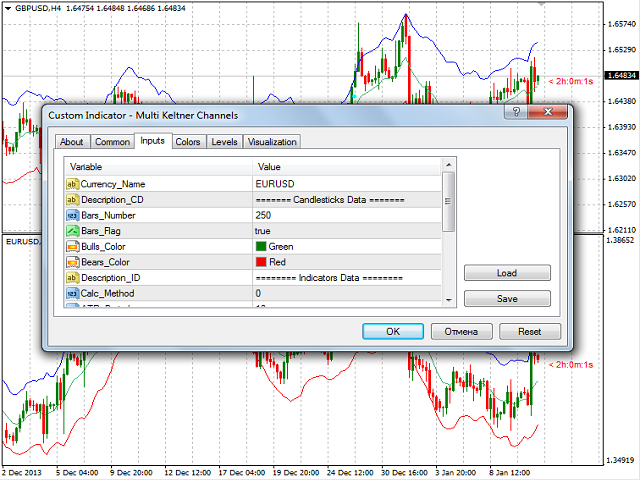Switch to the Common tab
Viewport: 640px width, 480px height.
pos(112,142)
